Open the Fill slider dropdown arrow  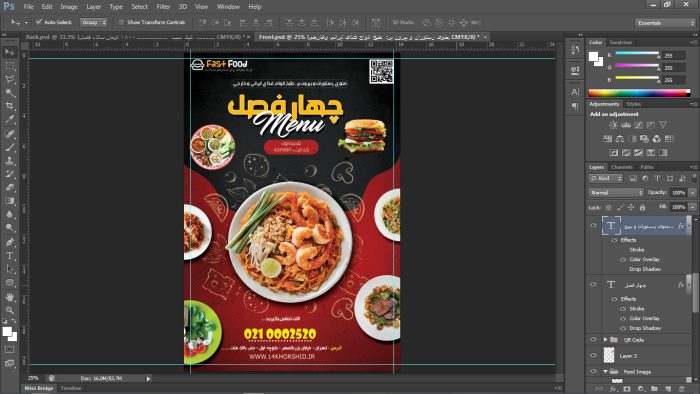pos(692,207)
